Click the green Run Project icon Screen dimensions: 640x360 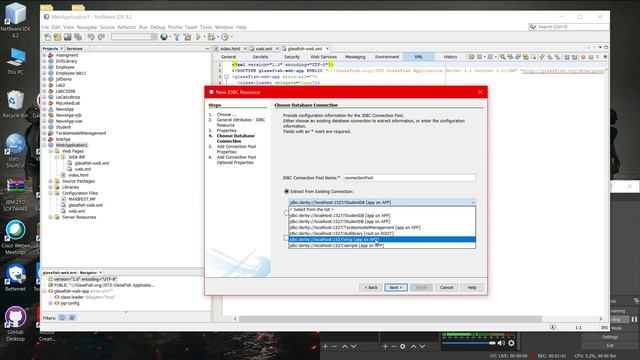point(198,37)
